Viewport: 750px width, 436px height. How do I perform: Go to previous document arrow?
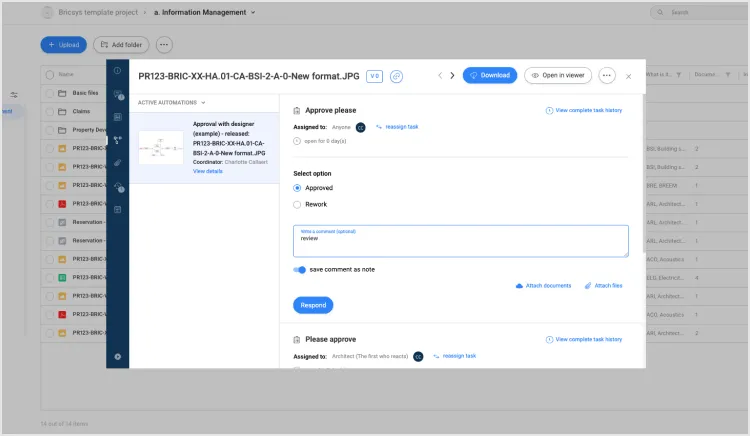coord(440,76)
